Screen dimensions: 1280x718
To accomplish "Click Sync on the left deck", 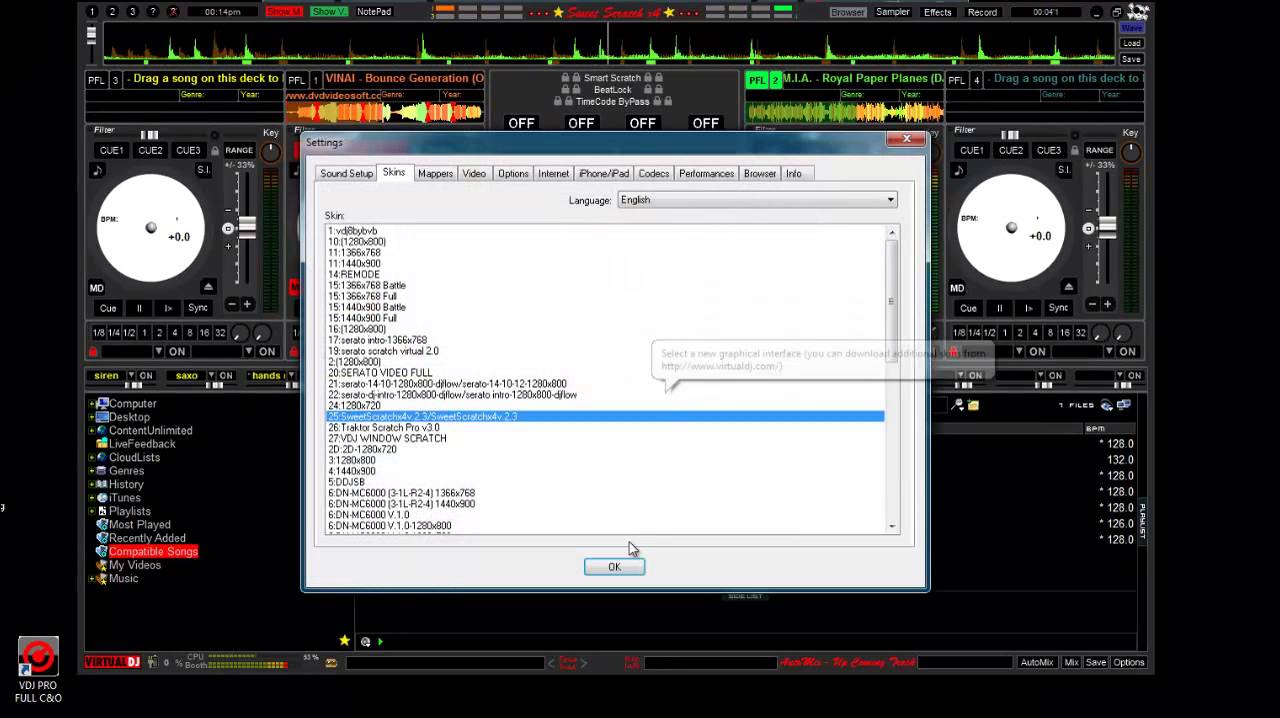I will pos(198,308).
